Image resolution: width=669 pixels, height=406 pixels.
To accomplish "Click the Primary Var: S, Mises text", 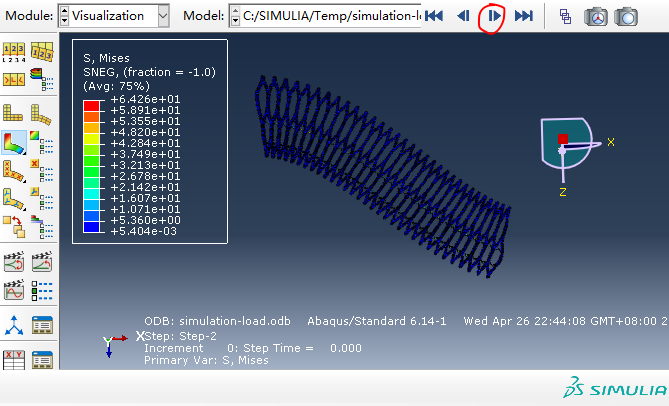I will [x=206, y=360].
